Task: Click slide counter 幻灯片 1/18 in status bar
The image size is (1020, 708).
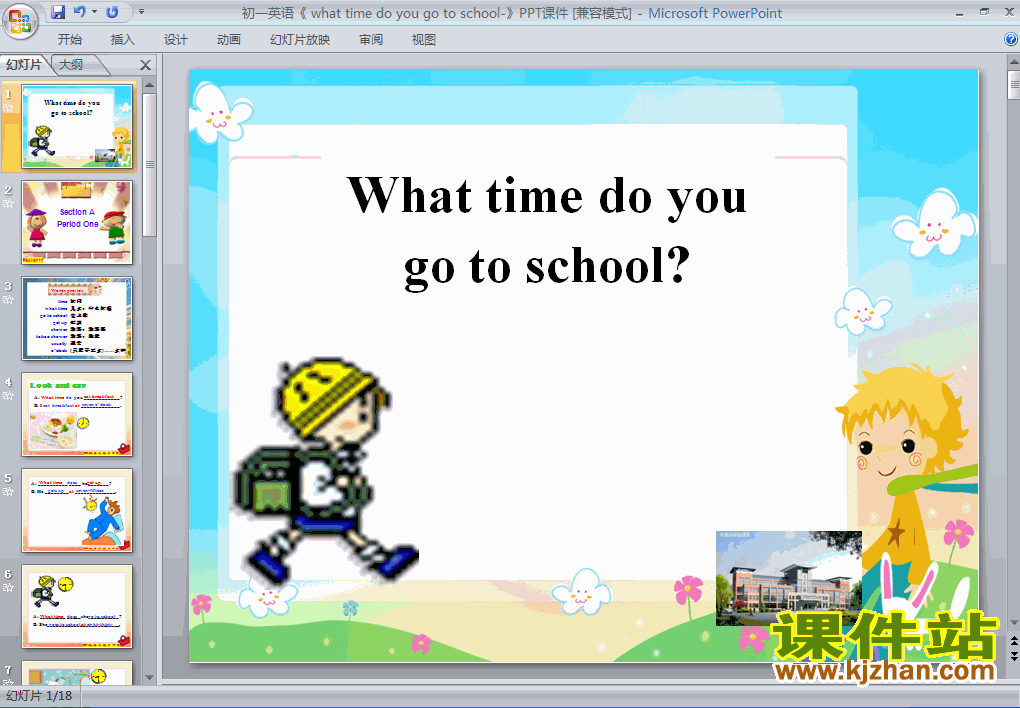Action: coord(39,696)
